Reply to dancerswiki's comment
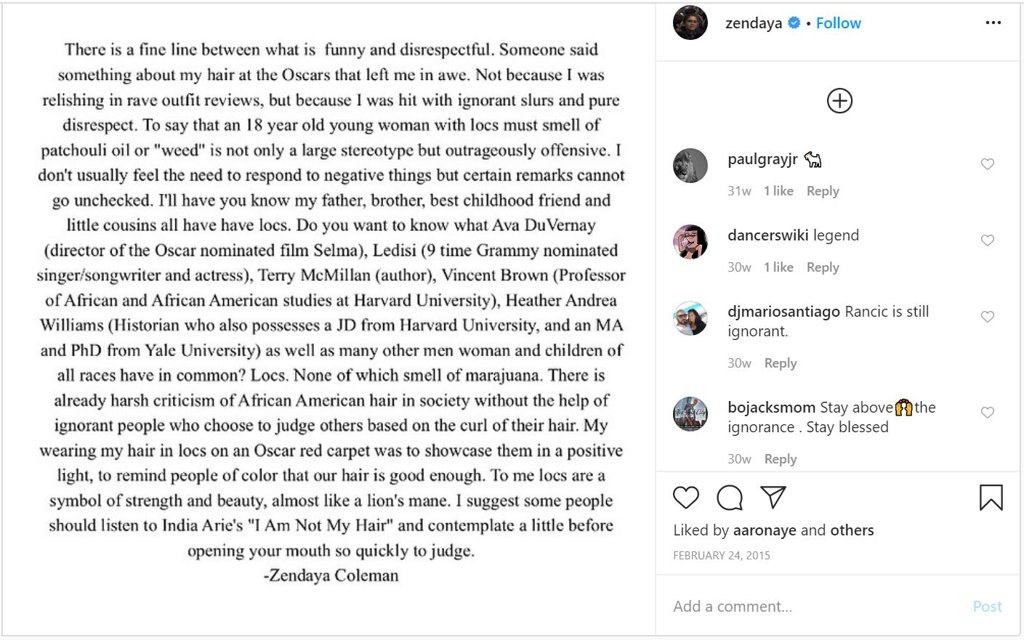1024x640 pixels. 822,267
